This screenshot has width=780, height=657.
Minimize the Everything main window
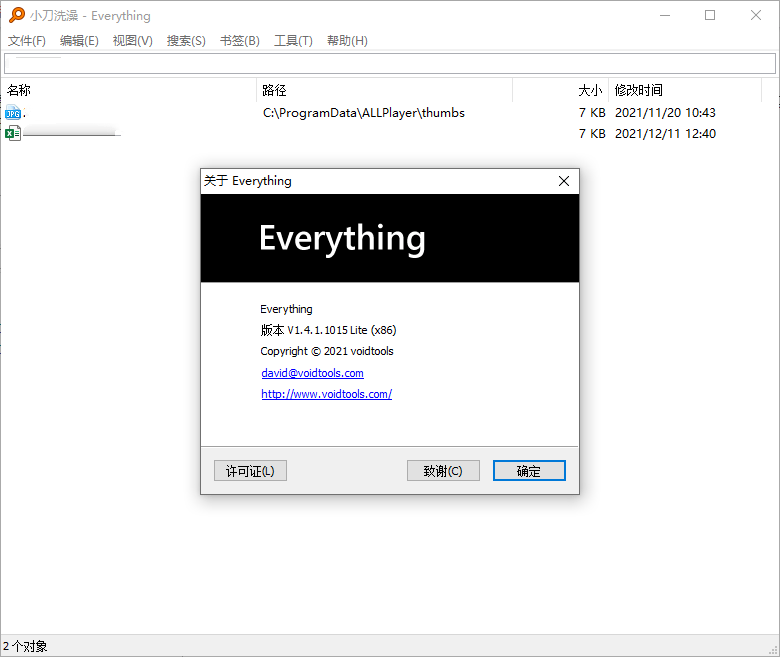click(663, 15)
